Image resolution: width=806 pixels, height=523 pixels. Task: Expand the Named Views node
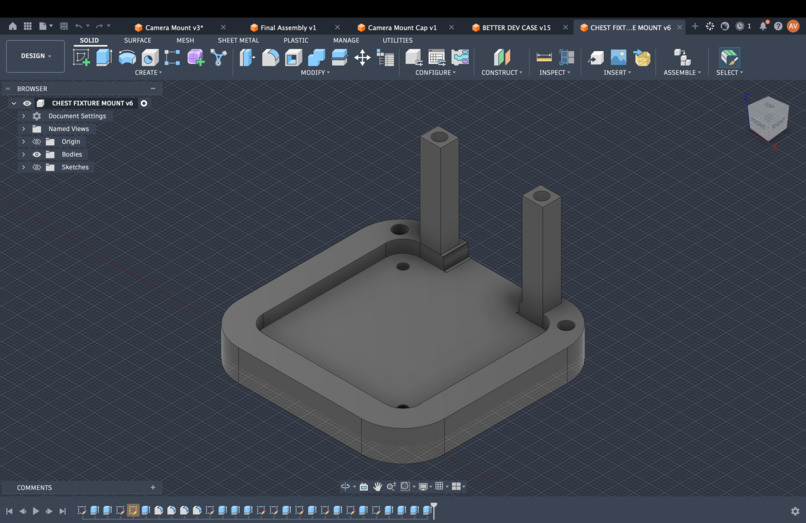(23, 129)
